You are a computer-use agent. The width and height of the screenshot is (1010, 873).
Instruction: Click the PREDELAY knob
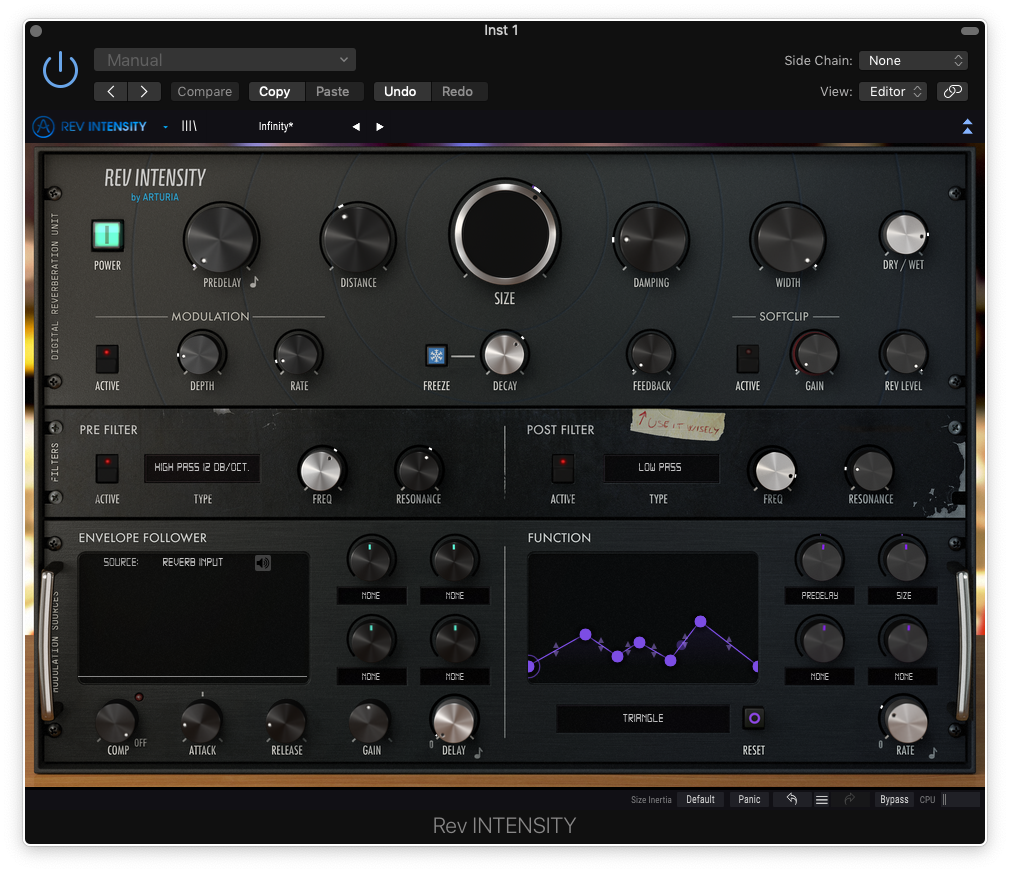coord(221,239)
